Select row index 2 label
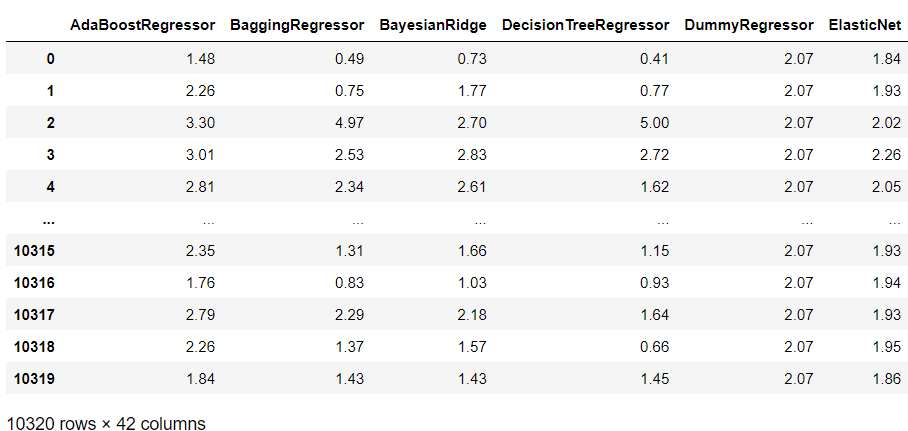The height and width of the screenshot is (431, 908). click(x=50, y=123)
